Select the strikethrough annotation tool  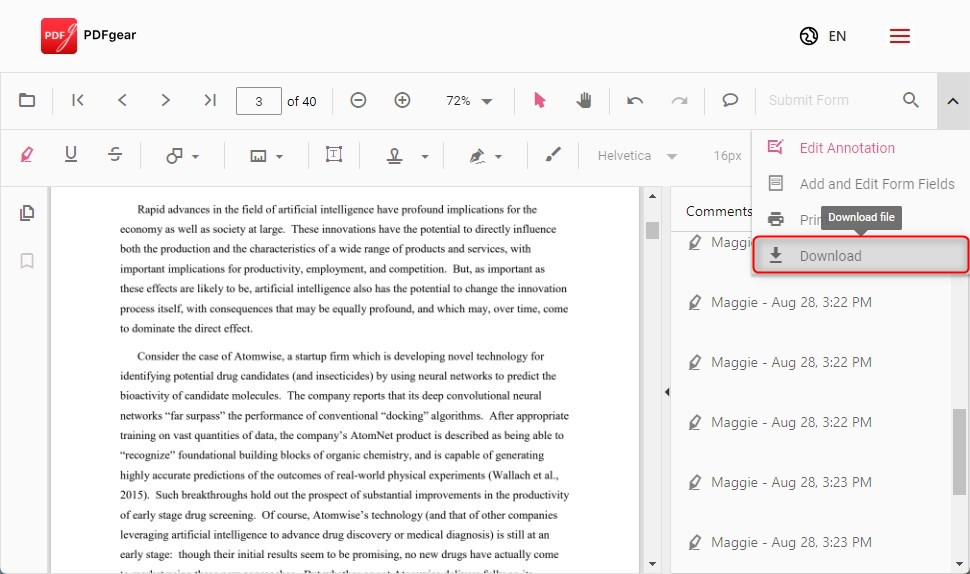[115, 155]
